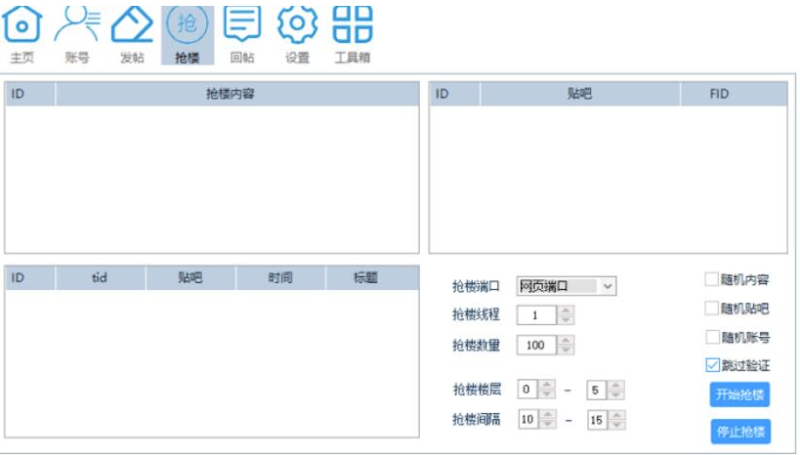
Task: Enable the 随机账号 checkbox
Action: pos(712,337)
